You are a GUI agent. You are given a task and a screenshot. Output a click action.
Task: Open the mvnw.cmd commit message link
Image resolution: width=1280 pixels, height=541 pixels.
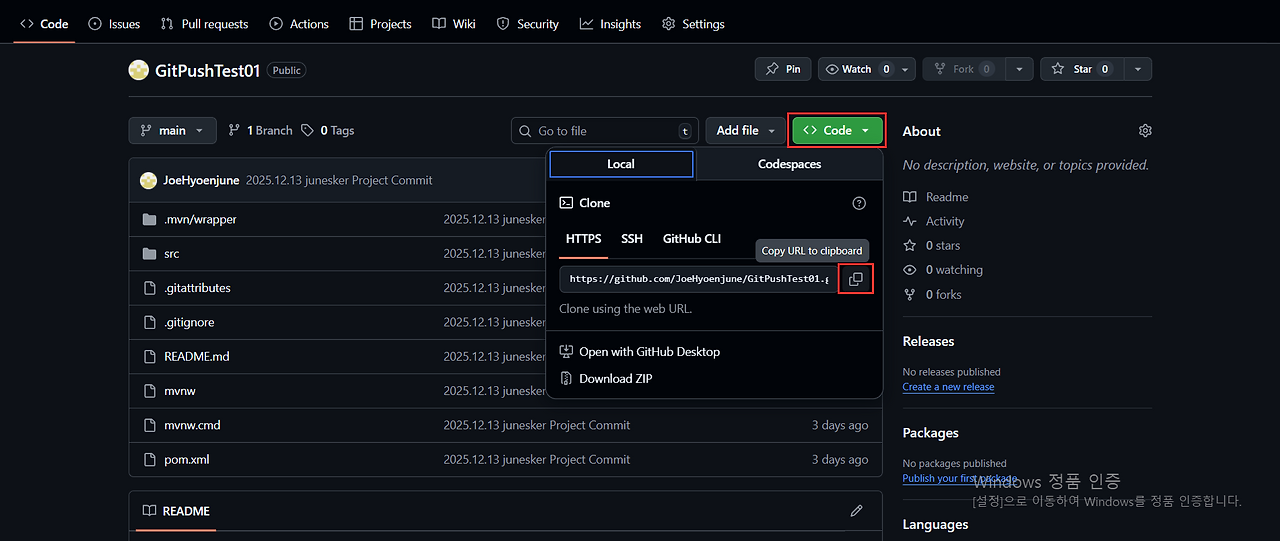pyautogui.click(x=537, y=425)
